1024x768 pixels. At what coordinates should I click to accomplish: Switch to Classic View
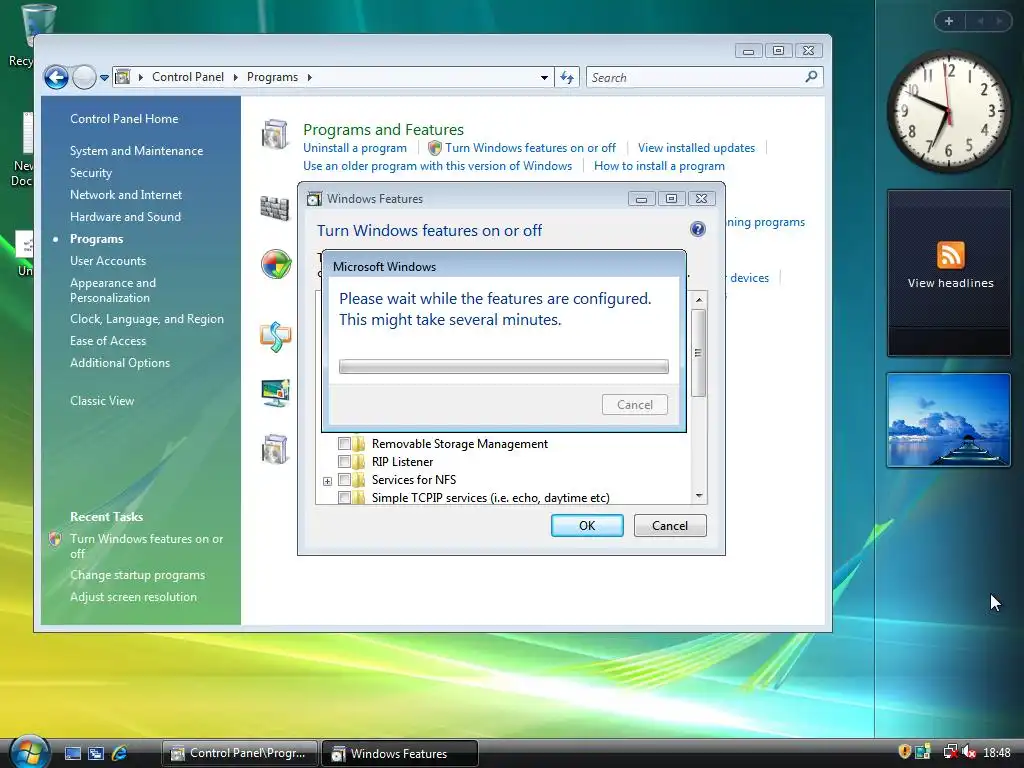click(102, 401)
